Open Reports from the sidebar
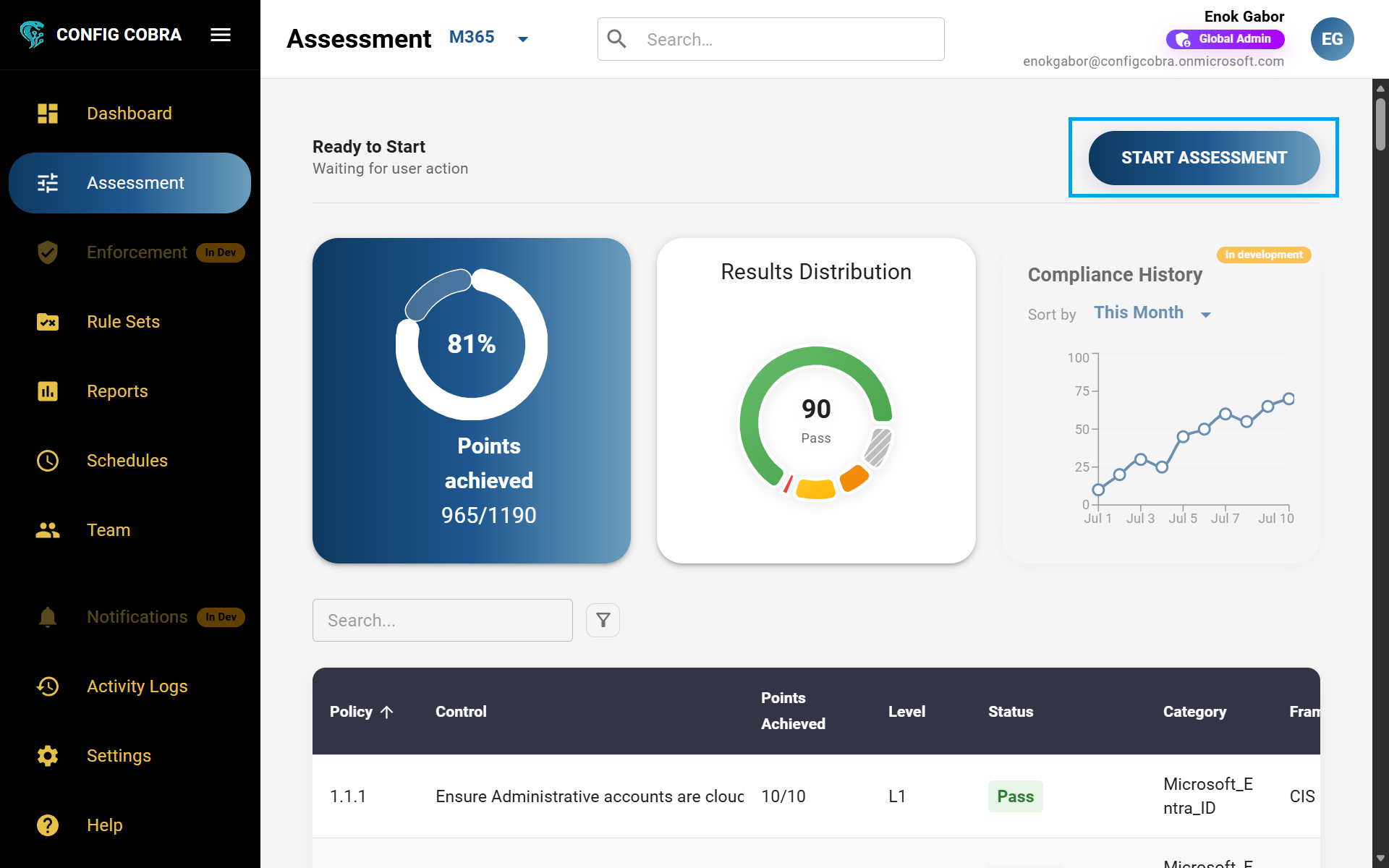 click(117, 391)
